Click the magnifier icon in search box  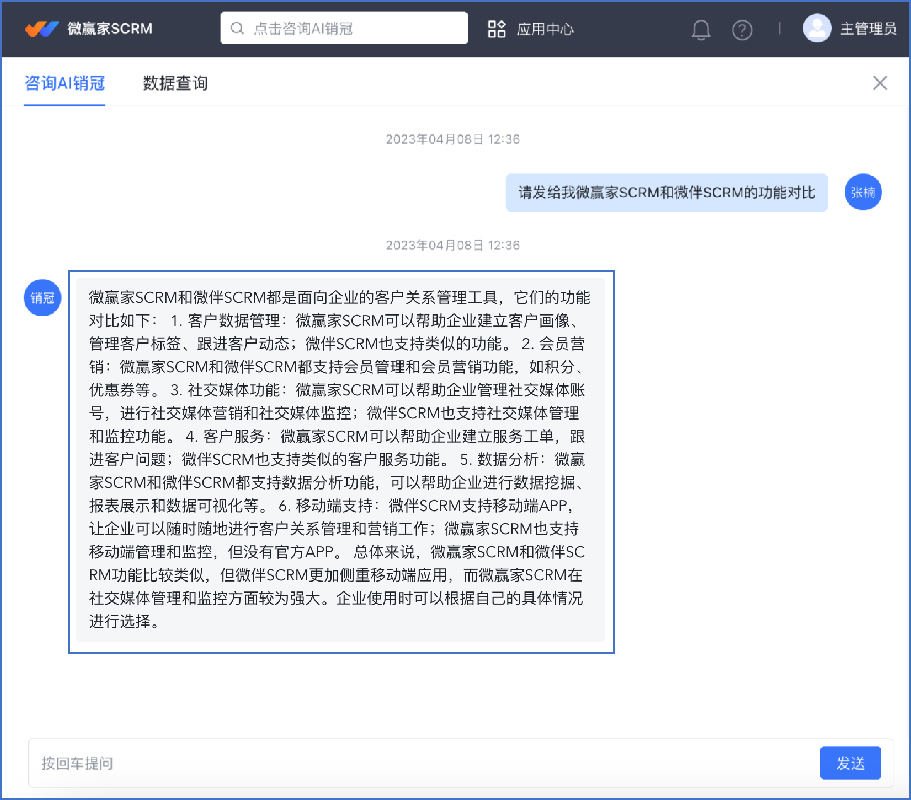(237, 28)
